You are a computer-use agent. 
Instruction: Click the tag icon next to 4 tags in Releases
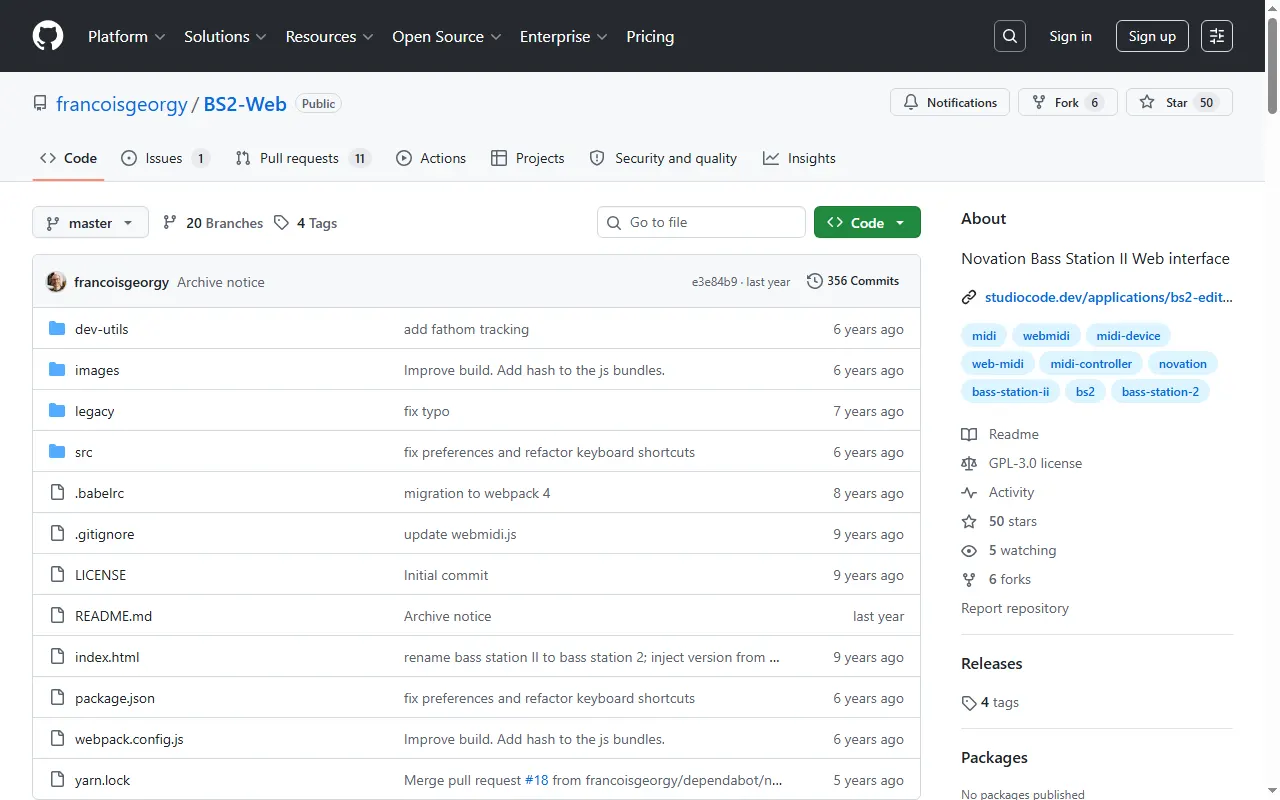969,703
